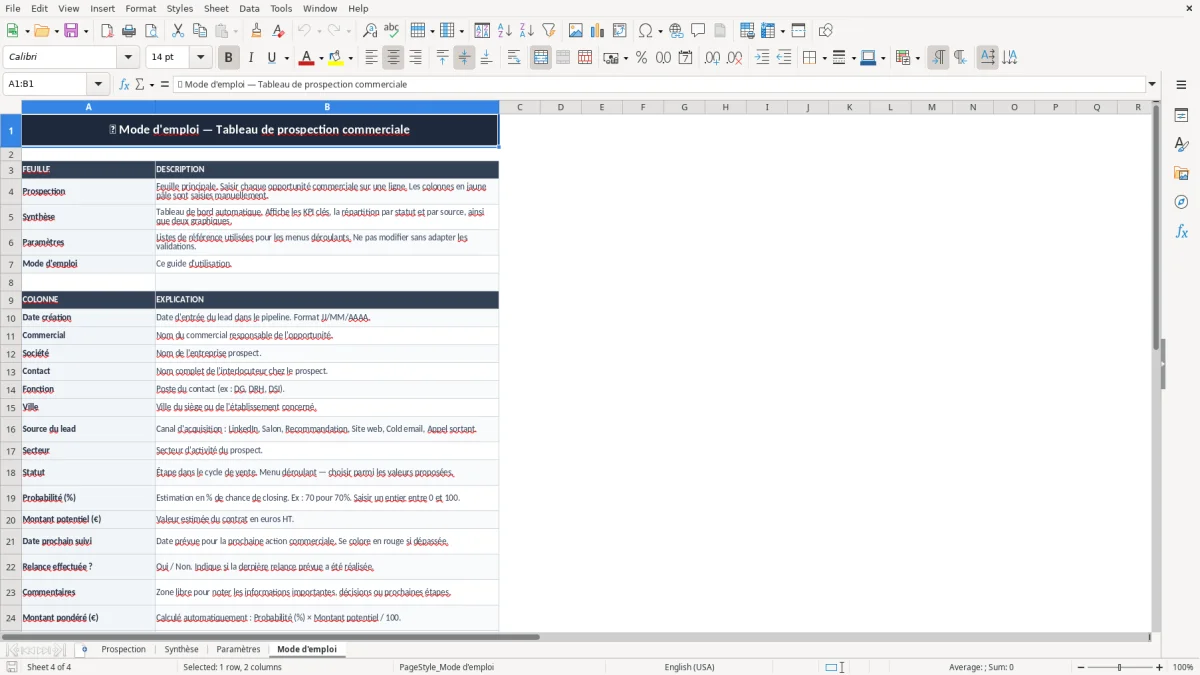Toggle Bold formatting
Screen dimensions: 1200x675
click(x=228, y=58)
